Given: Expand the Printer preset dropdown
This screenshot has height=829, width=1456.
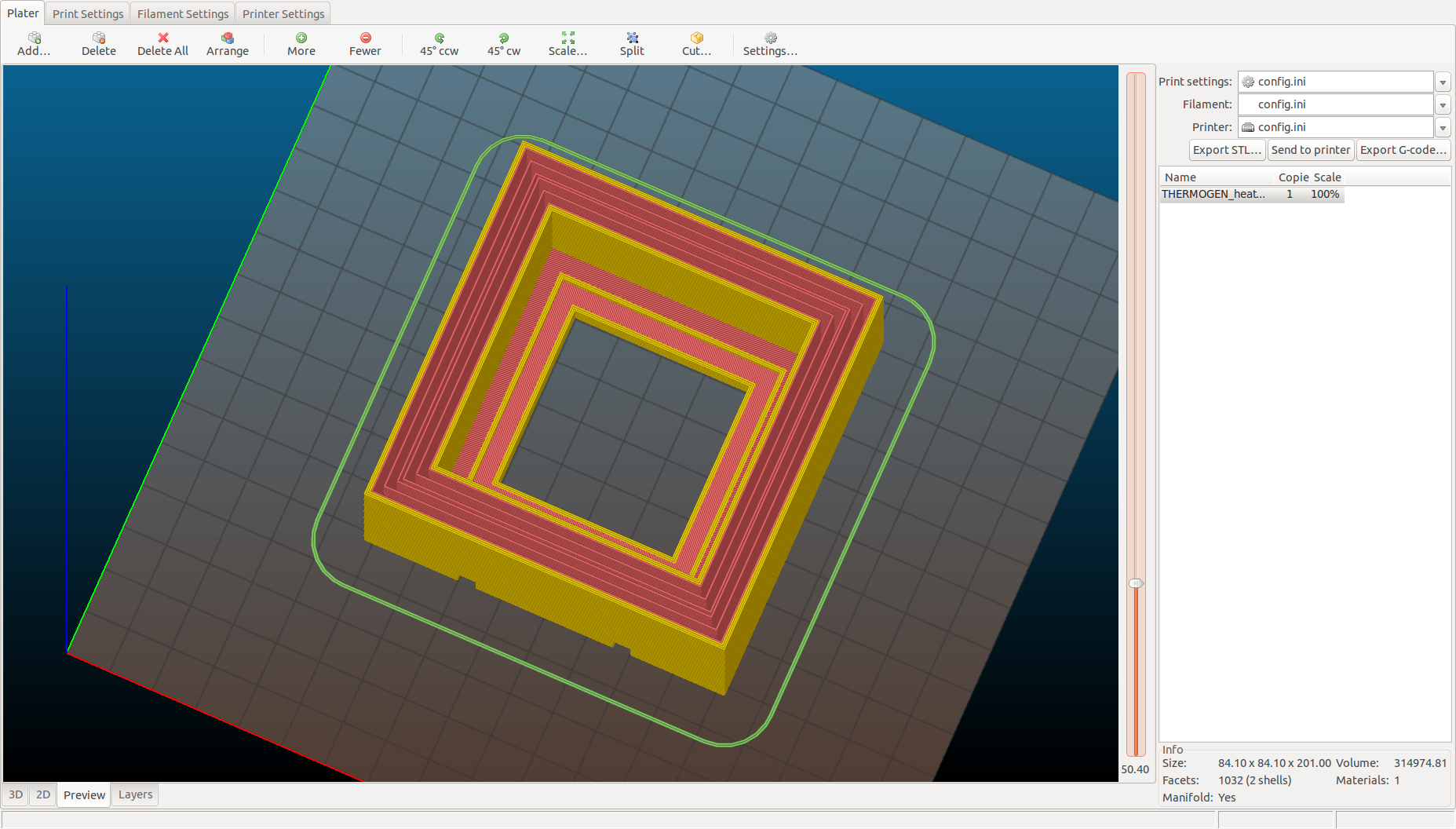Looking at the screenshot, I should point(1443,128).
